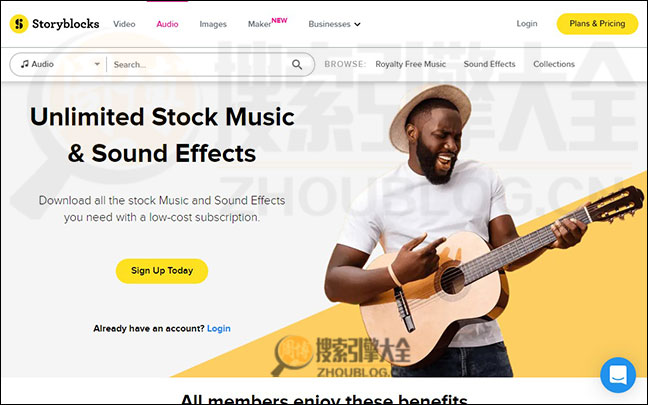The height and width of the screenshot is (405, 648).
Task: Click the Storyblocks wordmark text
Action: click(x=66, y=24)
